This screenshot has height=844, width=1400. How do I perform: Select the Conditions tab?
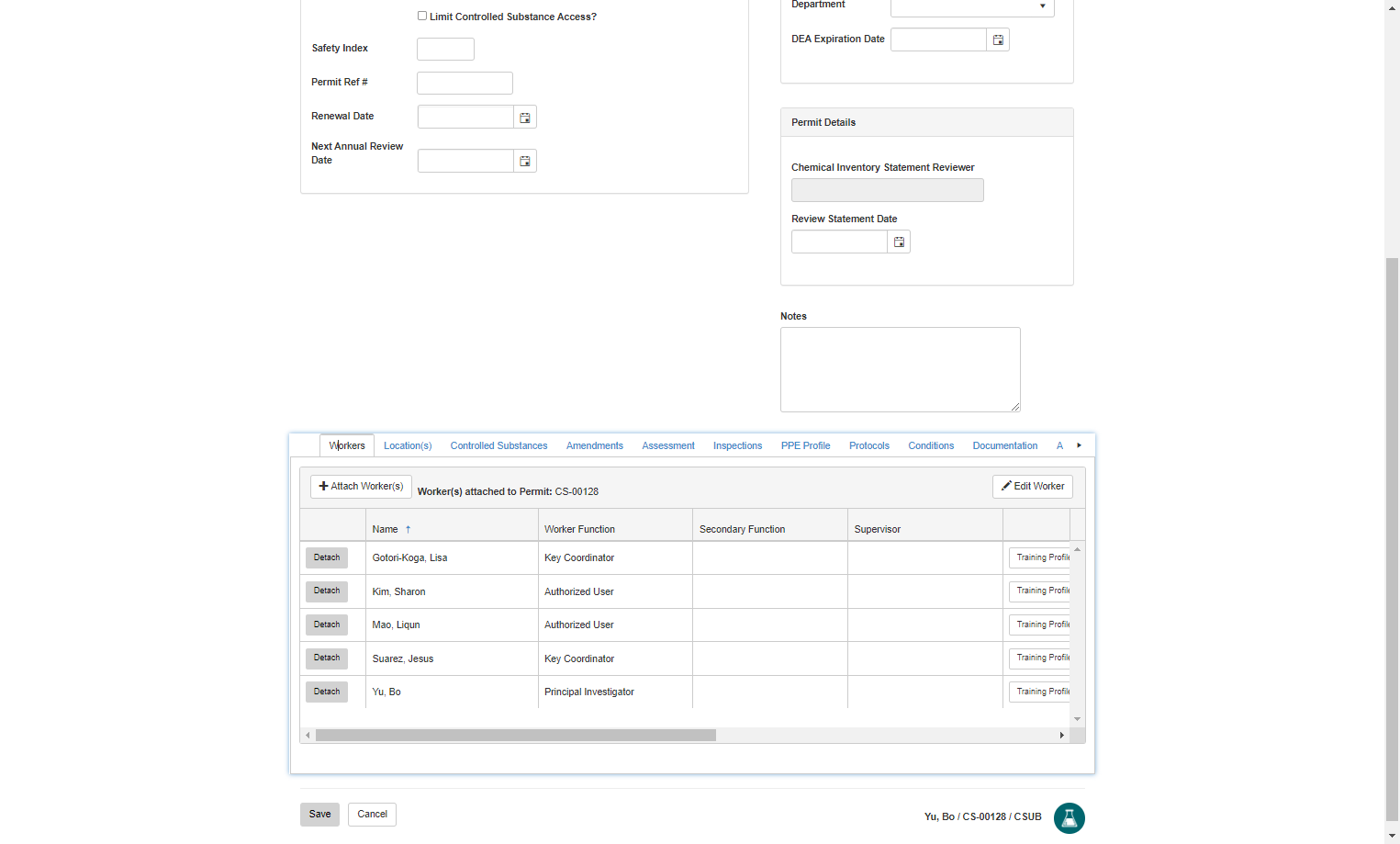point(931,446)
